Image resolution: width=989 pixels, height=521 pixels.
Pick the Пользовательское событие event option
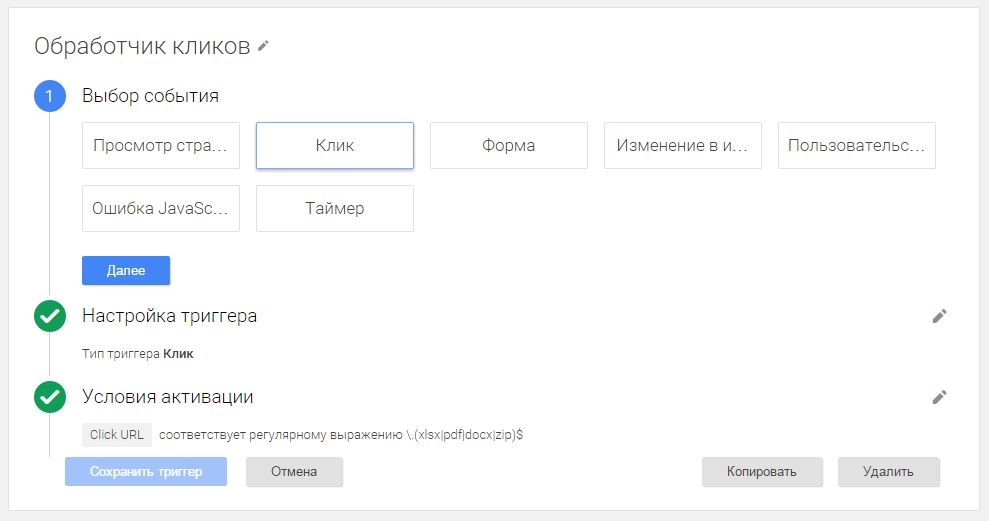[857, 146]
